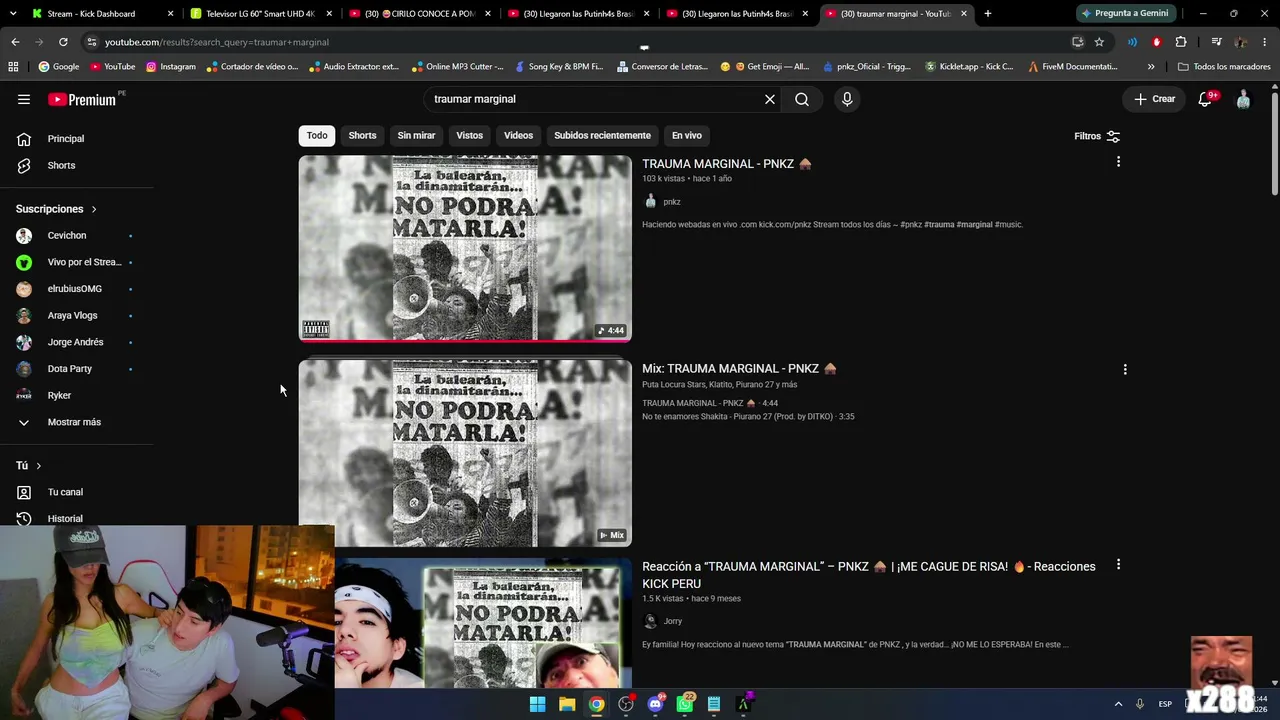Expand Mostrar más in subscriptions

pyautogui.click(x=74, y=422)
